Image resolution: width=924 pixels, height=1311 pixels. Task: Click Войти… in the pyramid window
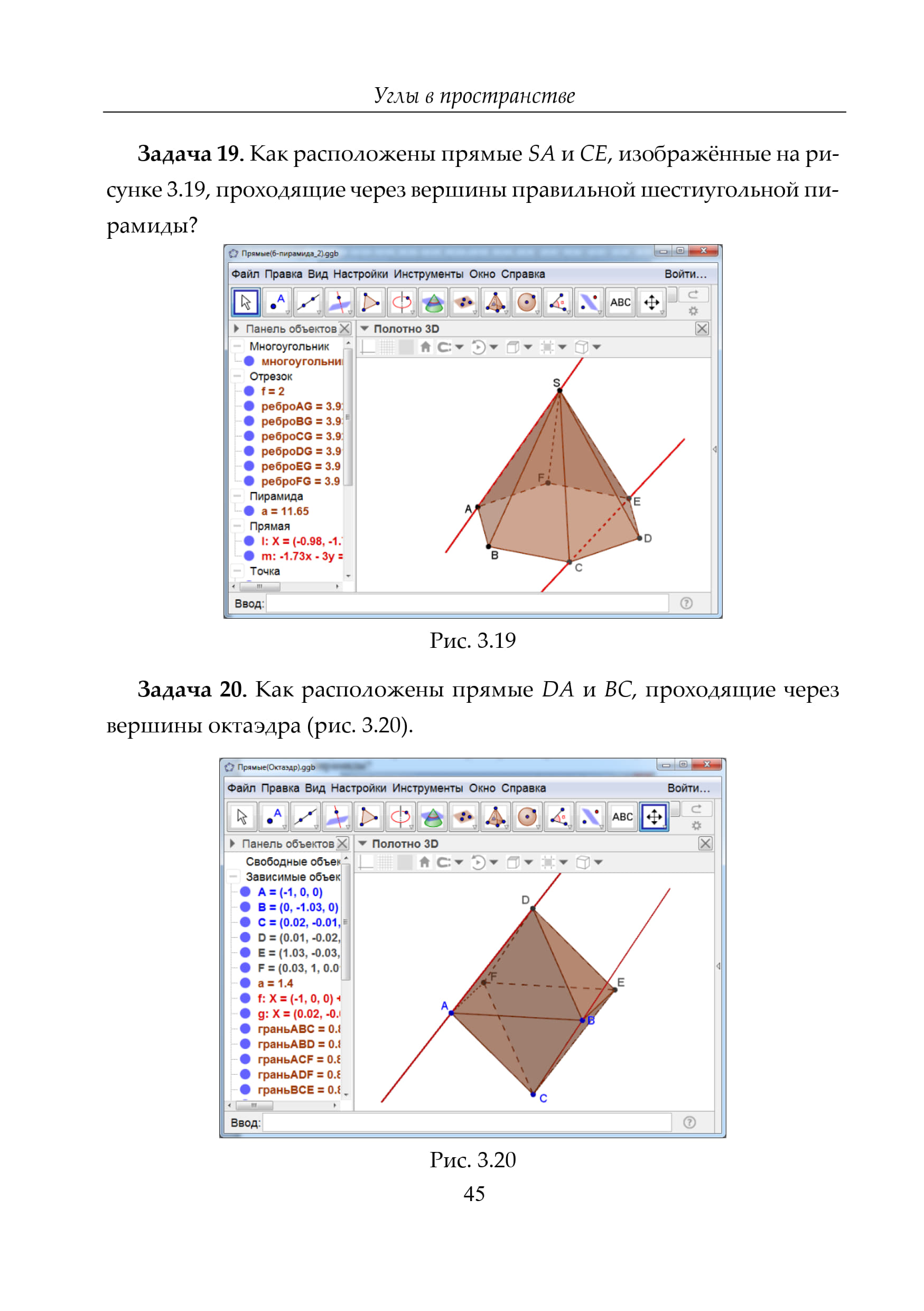(685, 274)
